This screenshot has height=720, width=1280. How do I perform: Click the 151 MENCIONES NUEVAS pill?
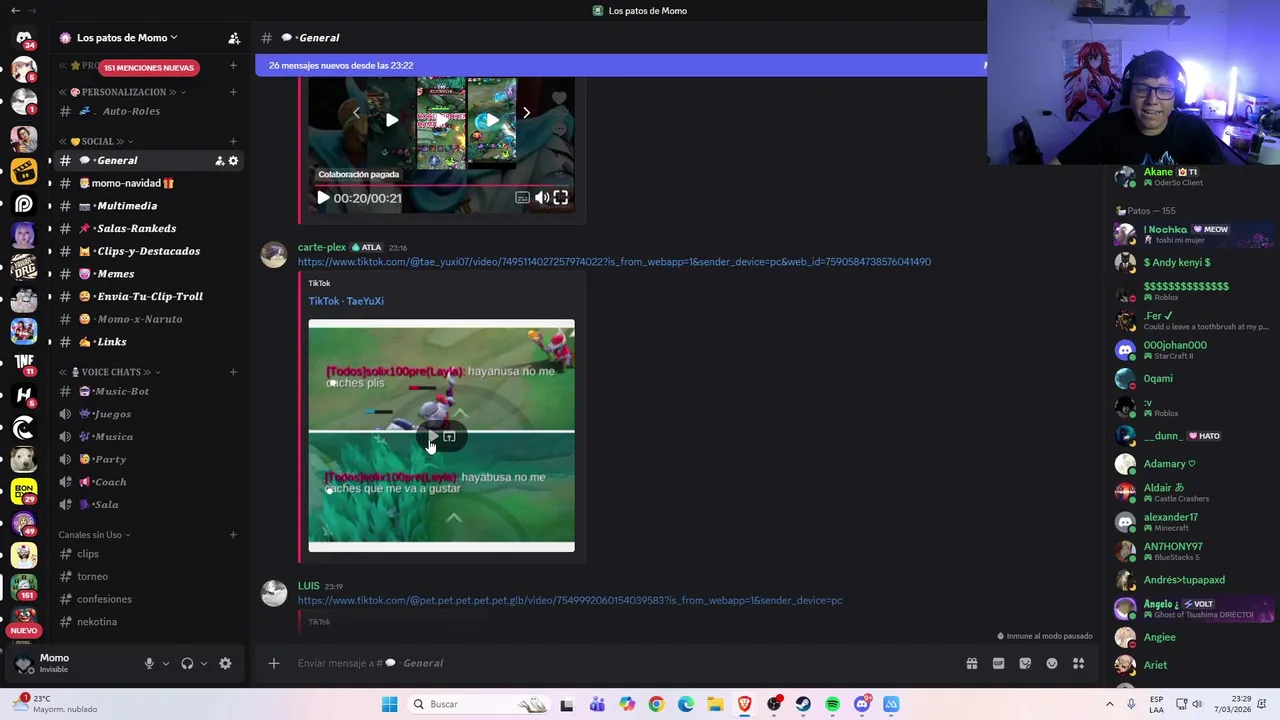pyautogui.click(x=149, y=68)
